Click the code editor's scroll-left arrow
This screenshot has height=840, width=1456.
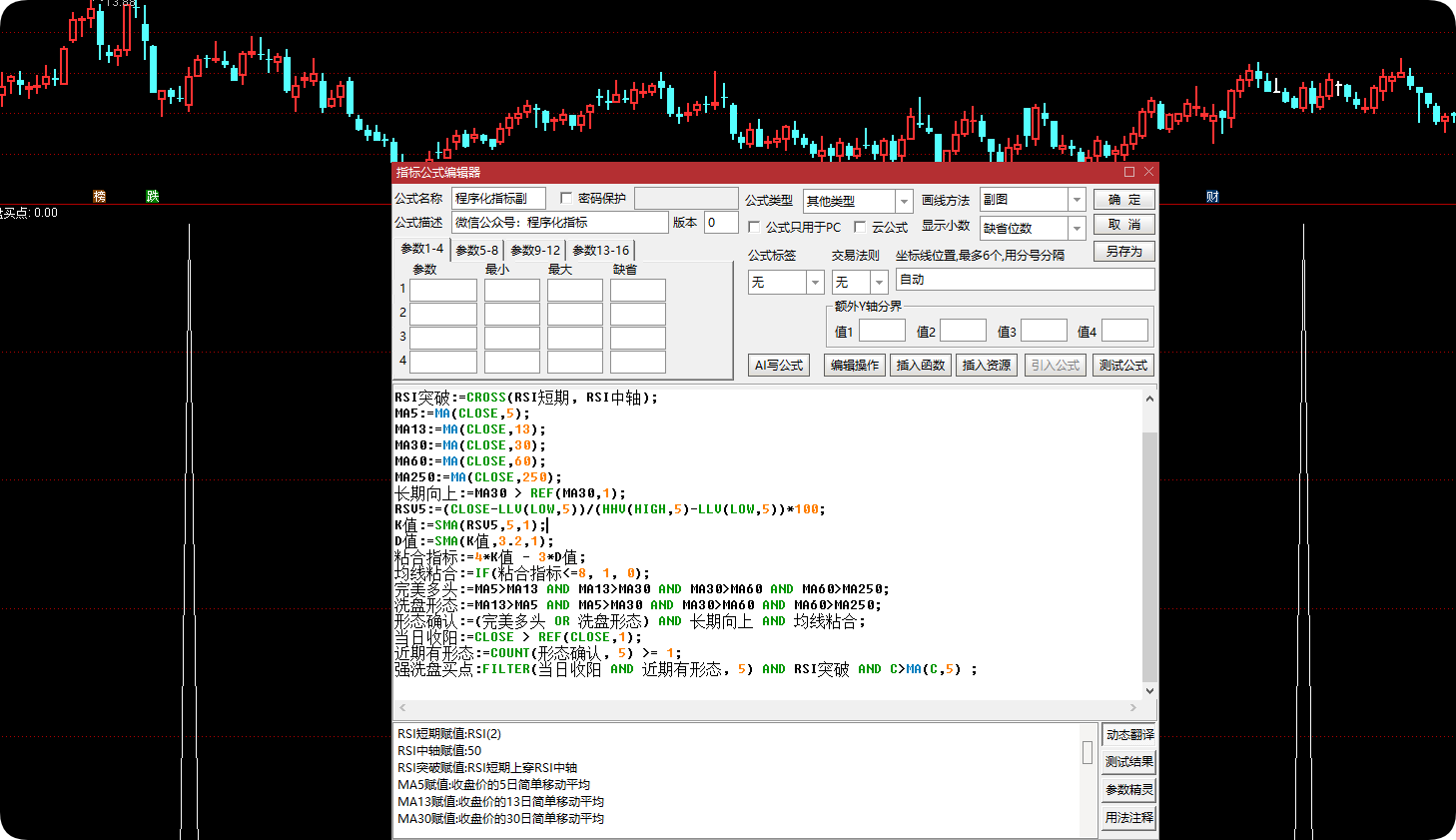(x=402, y=707)
